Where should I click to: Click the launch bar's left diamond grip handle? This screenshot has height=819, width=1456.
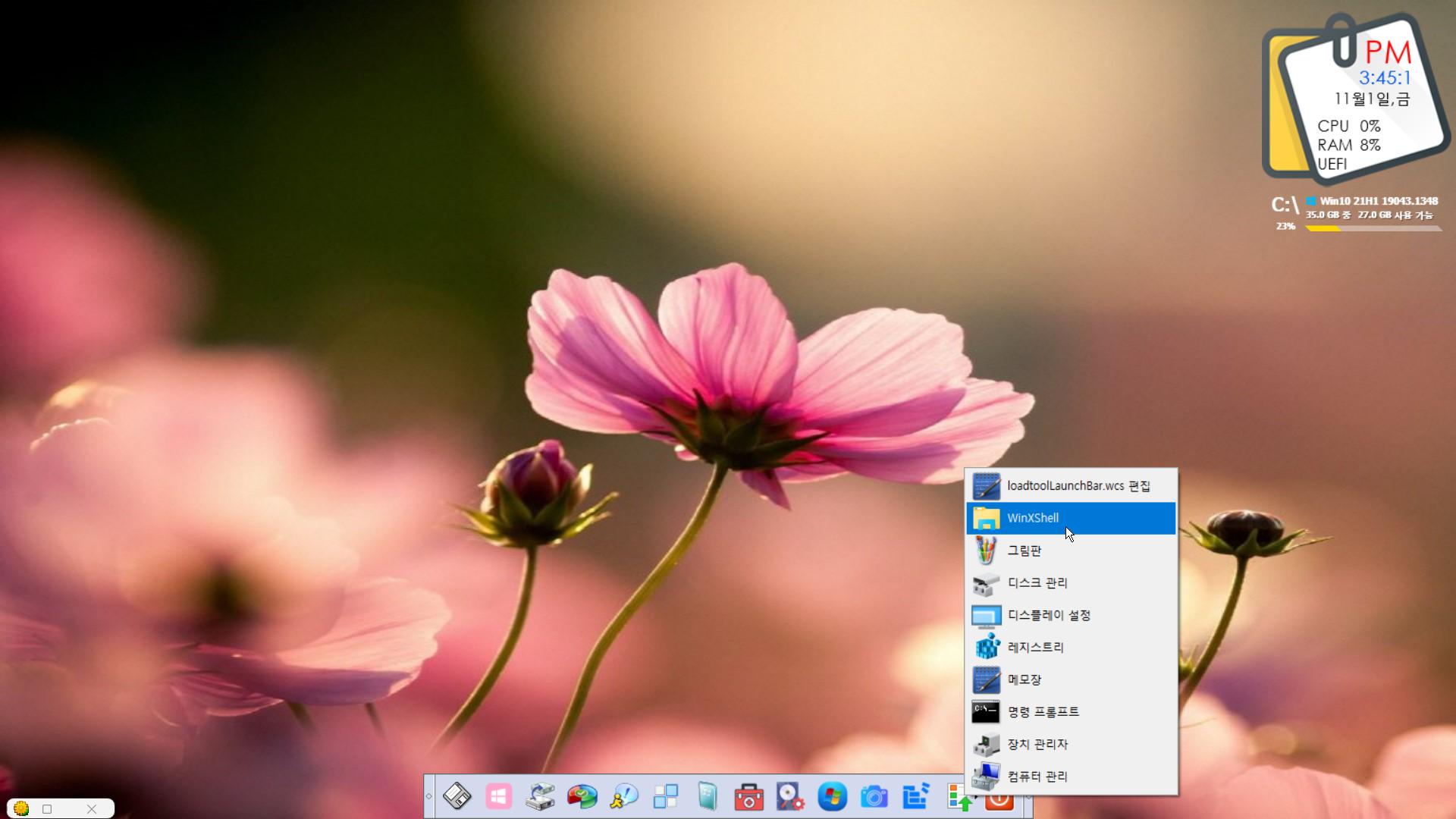pyautogui.click(x=429, y=796)
